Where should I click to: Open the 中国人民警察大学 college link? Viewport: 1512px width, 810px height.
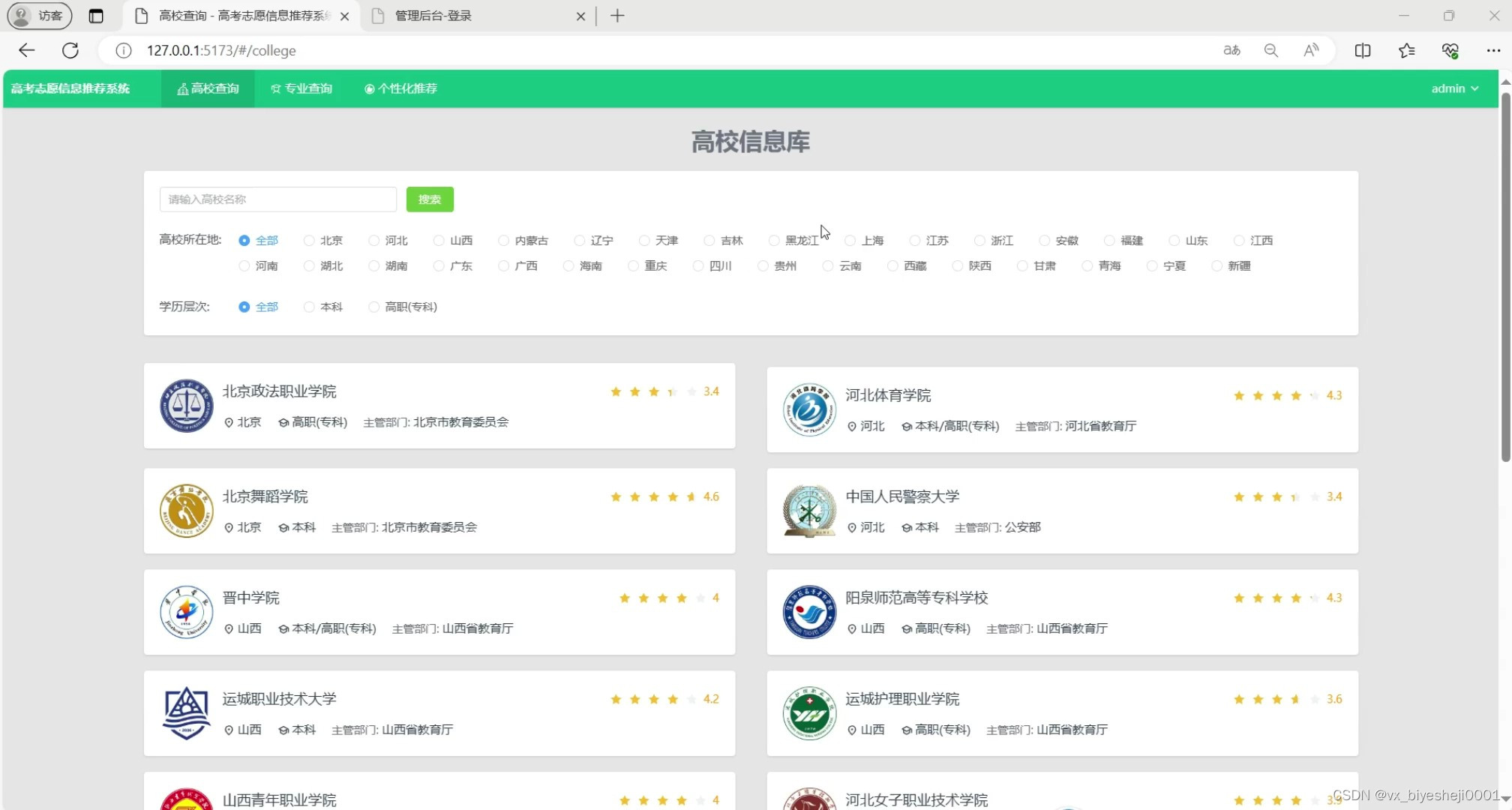pos(902,496)
